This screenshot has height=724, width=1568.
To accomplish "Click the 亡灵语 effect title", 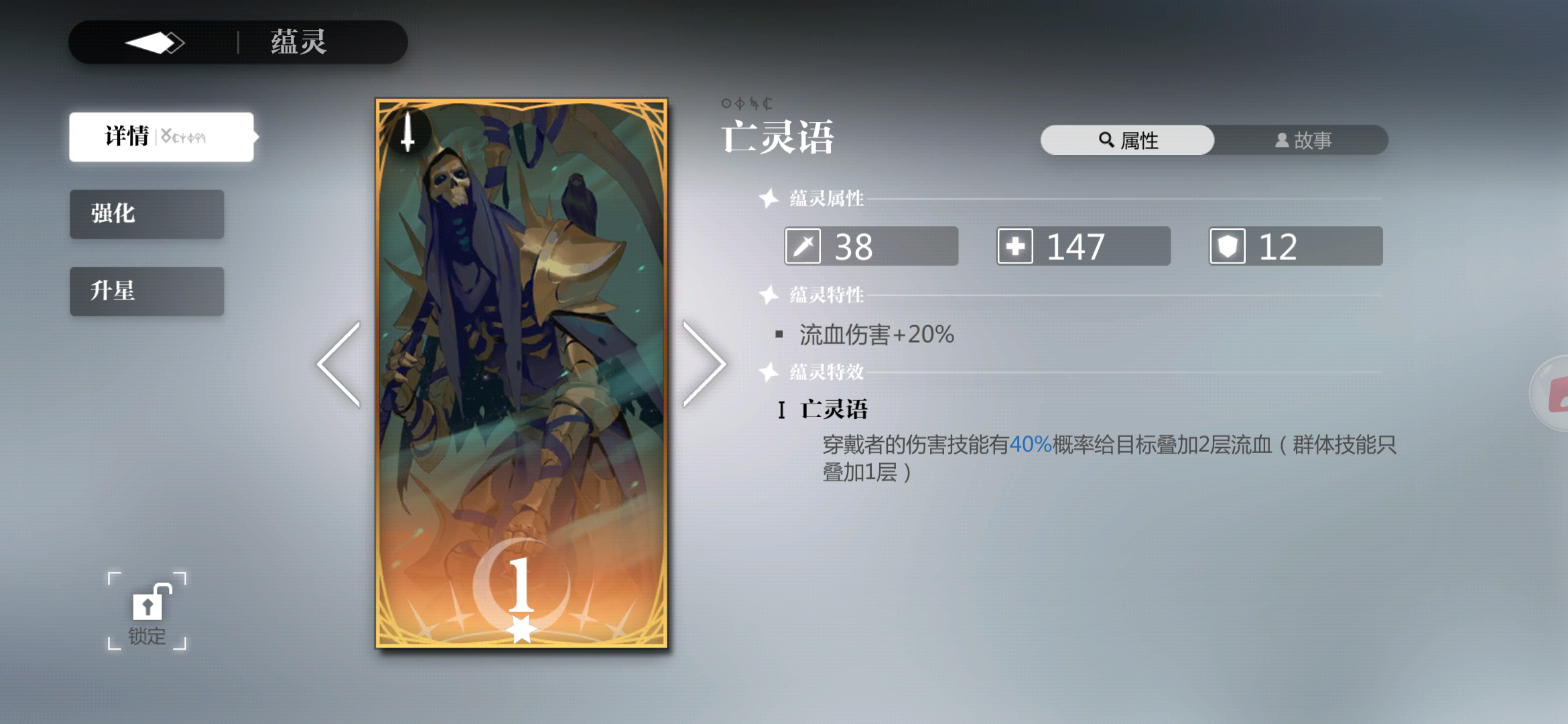I will pyautogui.click(x=834, y=410).
